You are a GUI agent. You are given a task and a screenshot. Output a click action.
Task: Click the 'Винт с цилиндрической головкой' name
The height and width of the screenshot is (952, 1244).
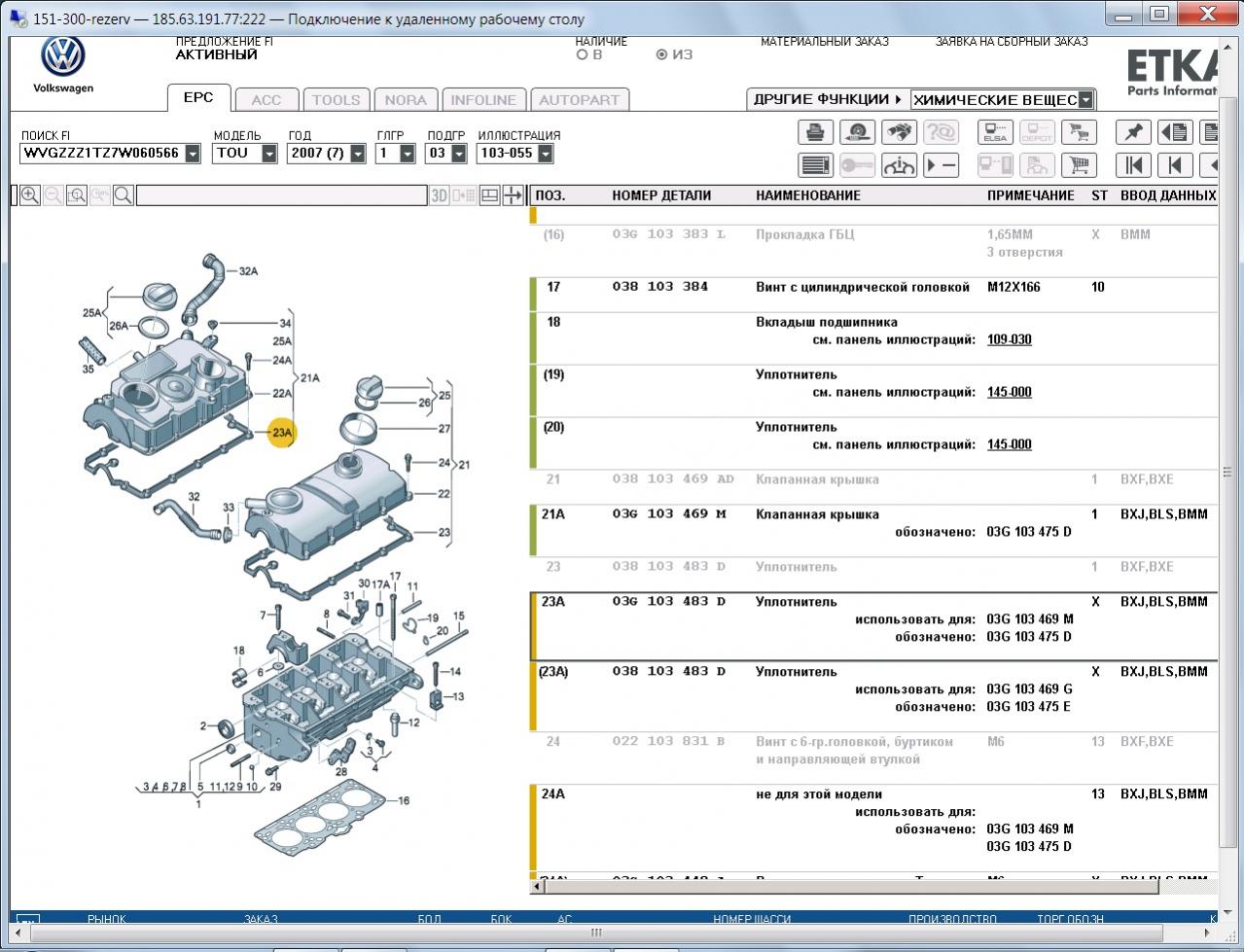pyautogui.click(x=863, y=287)
